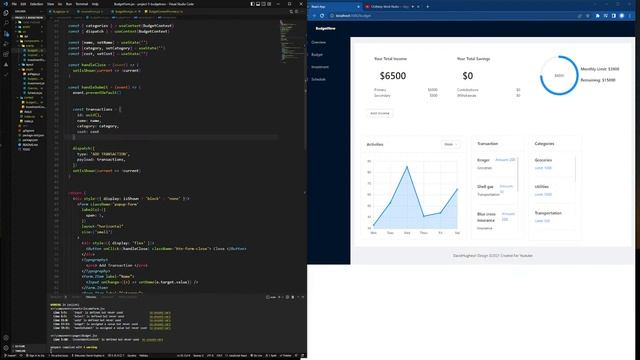
Task: Collapse the pages folder in Explorer
Action: (30, 69)
